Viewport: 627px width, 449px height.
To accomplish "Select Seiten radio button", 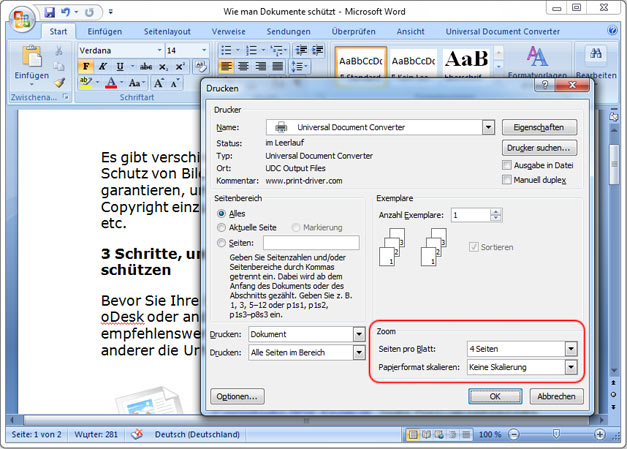I will coord(221,243).
